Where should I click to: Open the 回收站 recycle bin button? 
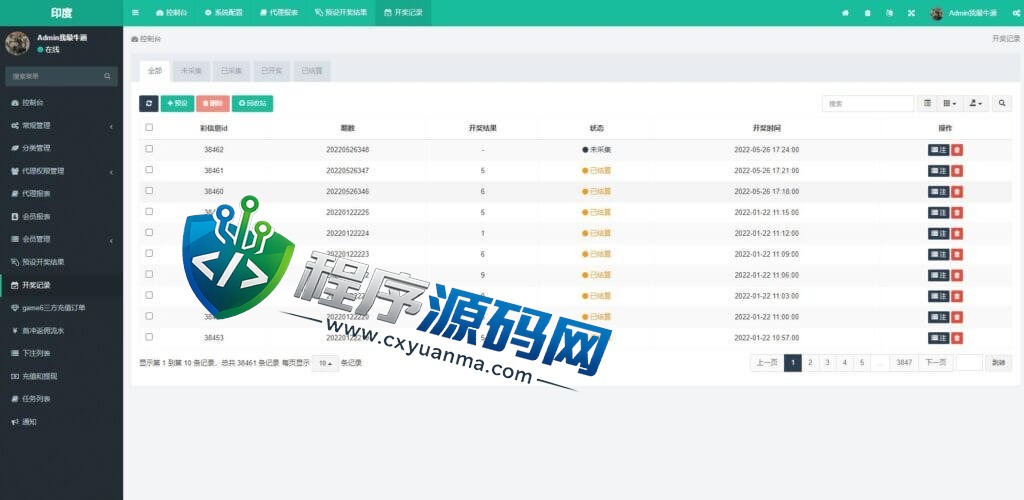point(252,103)
